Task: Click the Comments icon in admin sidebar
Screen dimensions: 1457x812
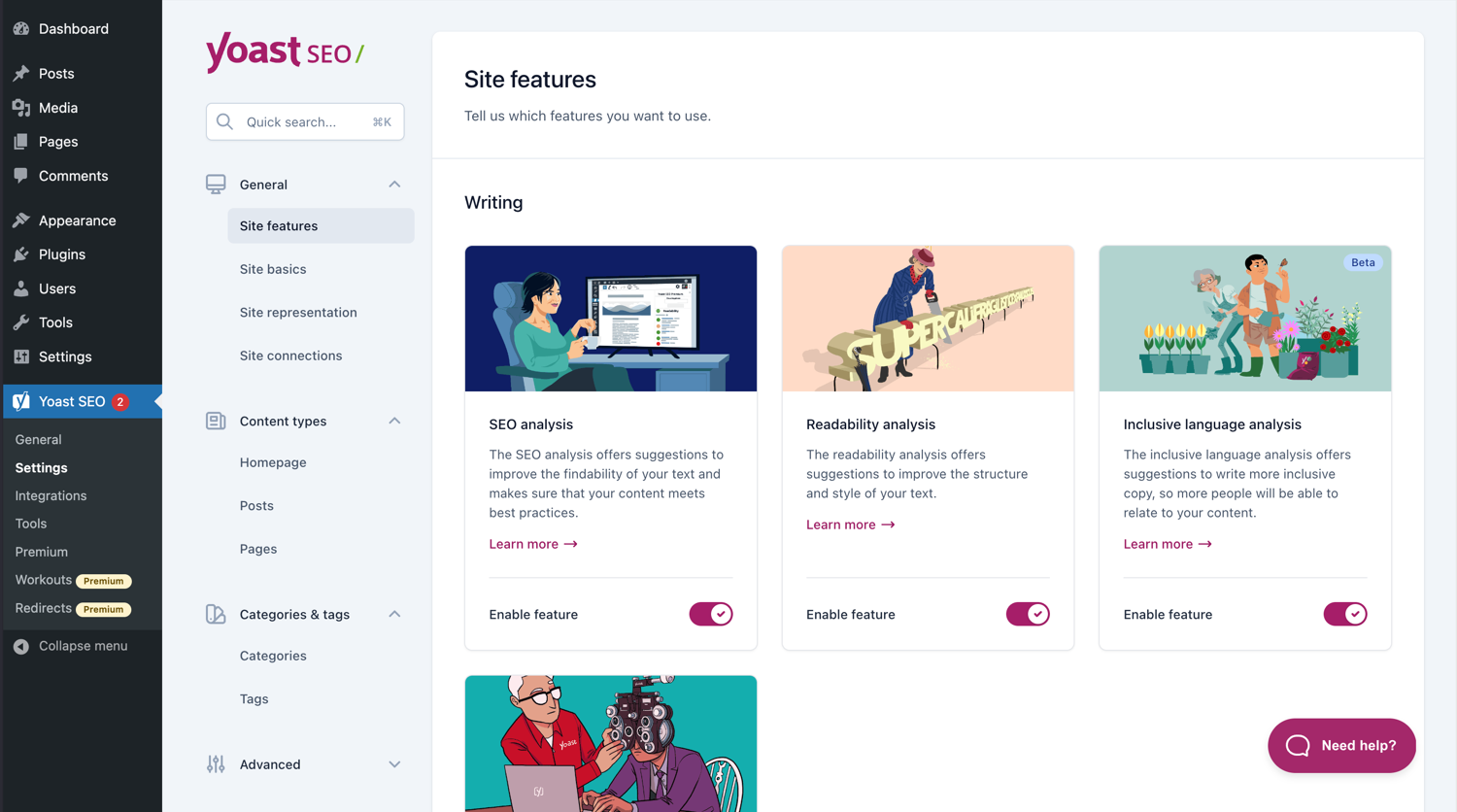Action: (x=21, y=176)
